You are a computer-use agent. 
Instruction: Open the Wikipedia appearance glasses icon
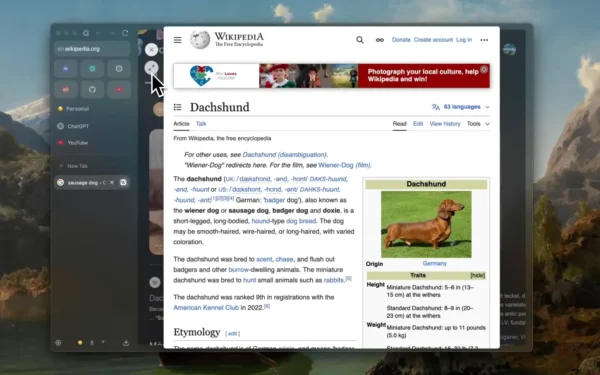(x=380, y=40)
